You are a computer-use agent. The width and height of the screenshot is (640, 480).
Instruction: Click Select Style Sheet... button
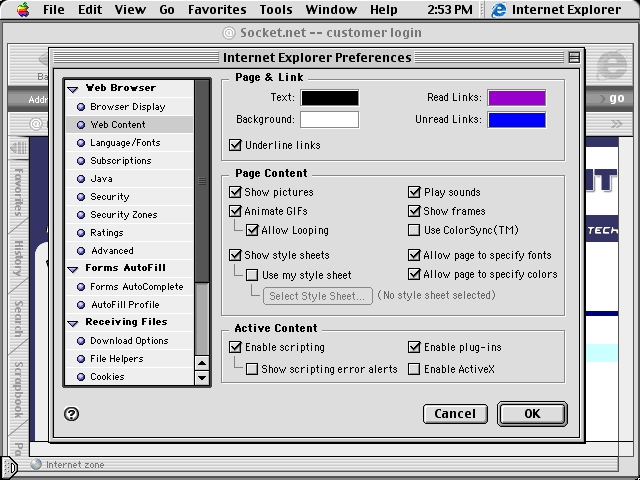318,296
